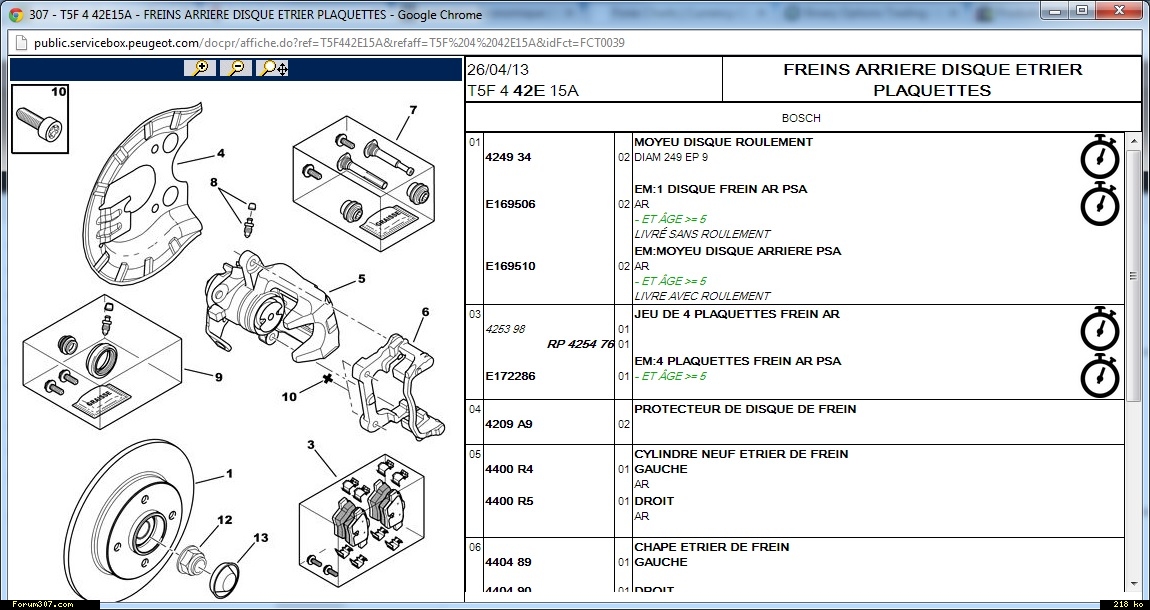The width and height of the screenshot is (1150, 610).
Task: Click the zoom out magnifier icon
Action: click(x=236, y=68)
